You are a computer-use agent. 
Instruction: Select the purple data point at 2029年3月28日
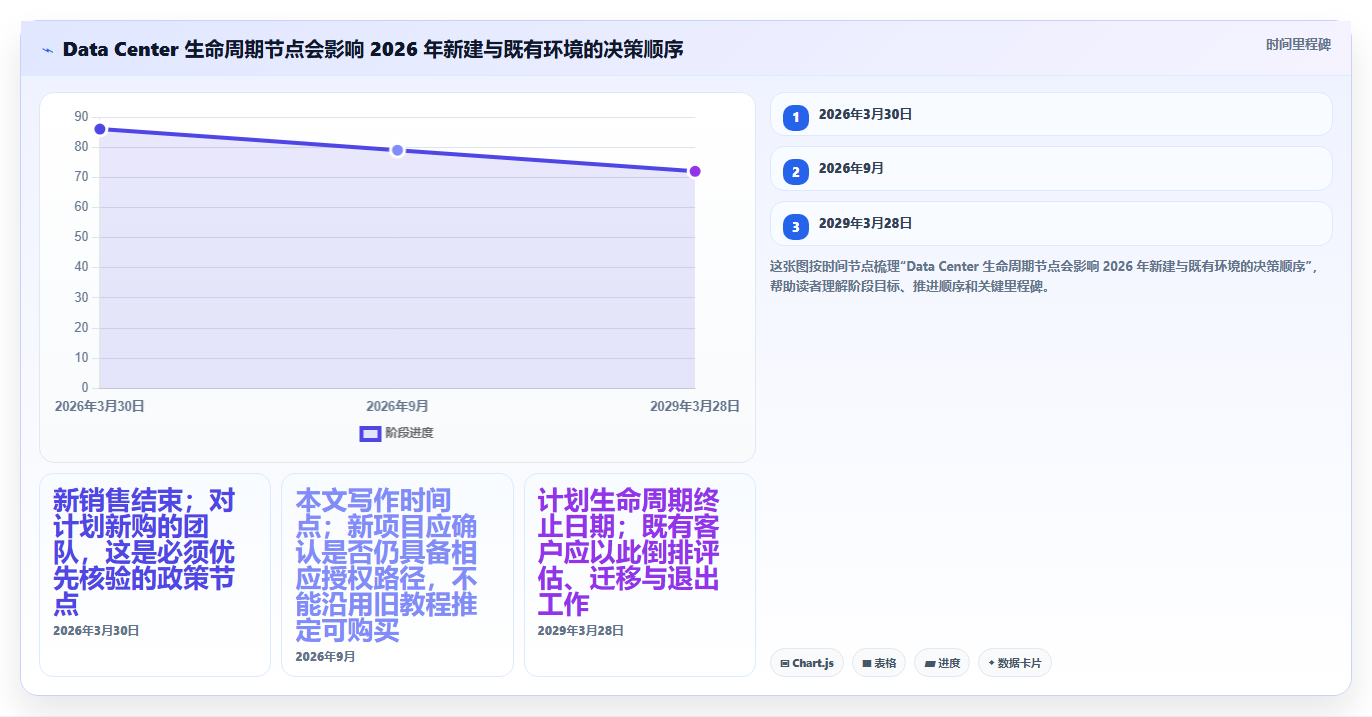coord(695,171)
